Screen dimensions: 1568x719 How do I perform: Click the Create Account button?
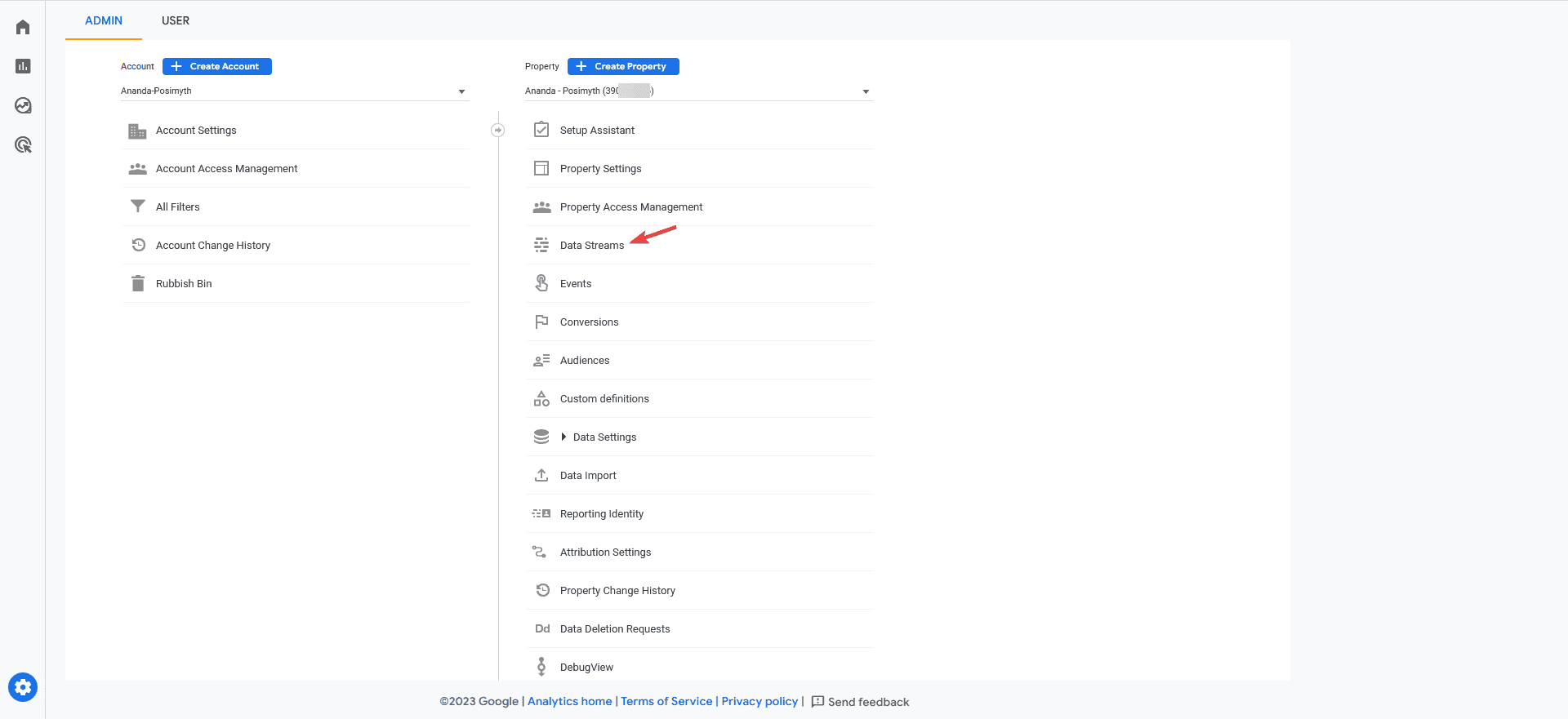pyautogui.click(x=217, y=66)
